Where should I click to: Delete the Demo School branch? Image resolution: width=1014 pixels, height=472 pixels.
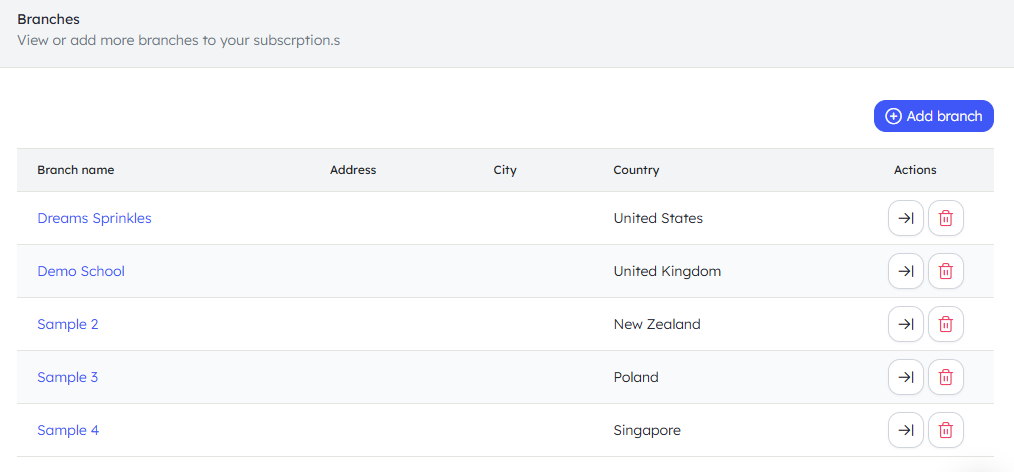[945, 271]
